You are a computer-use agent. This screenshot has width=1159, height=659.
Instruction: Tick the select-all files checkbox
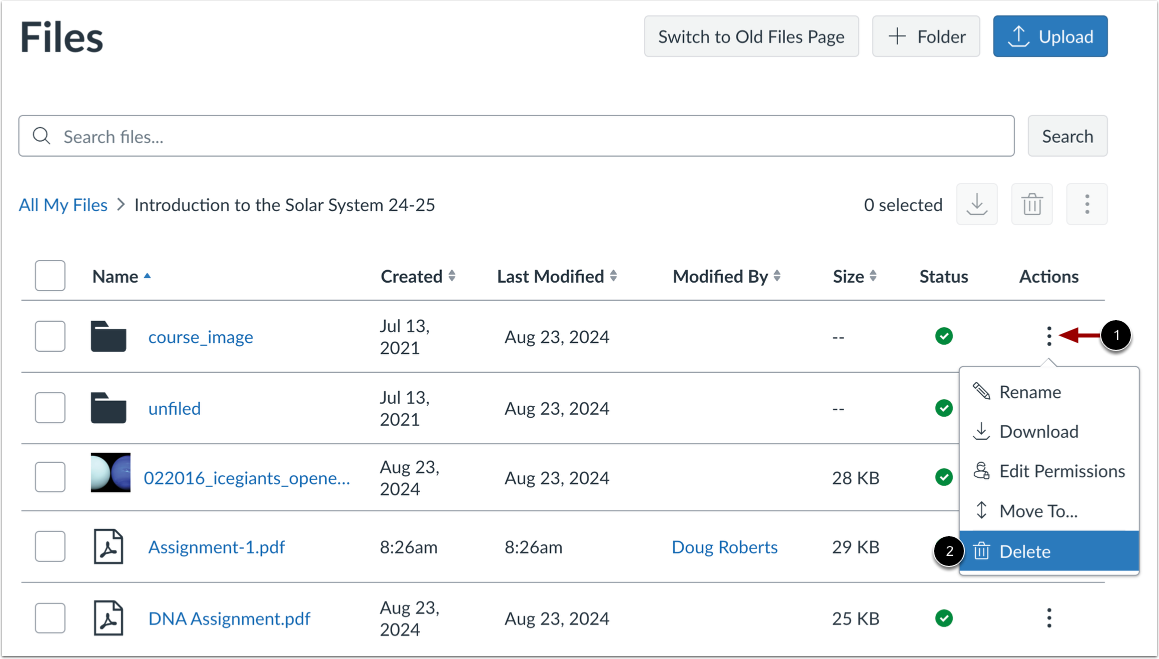point(50,276)
